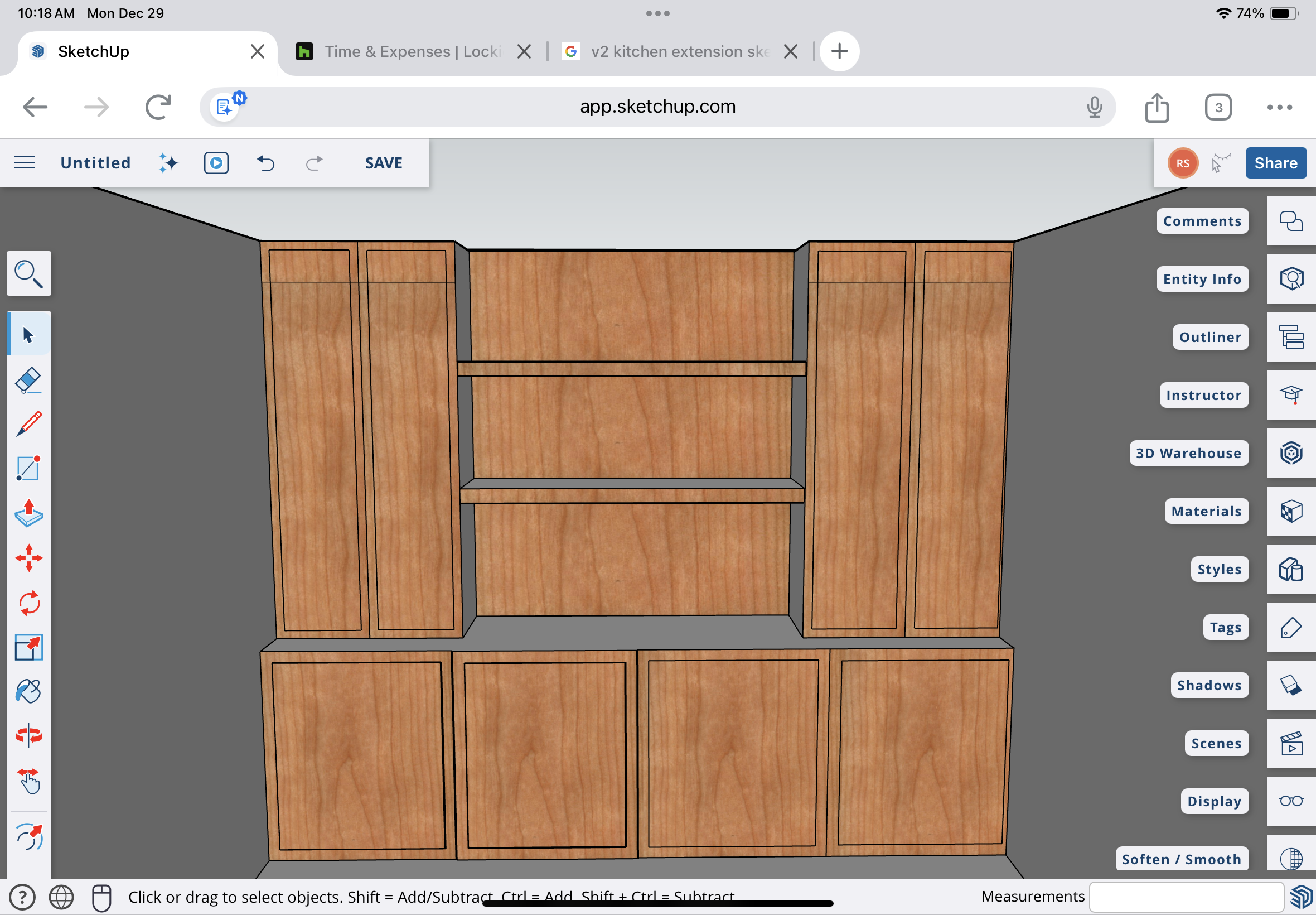Open the Materials panel icon
1316x915 pixels.
click(x=1291, y=511)
